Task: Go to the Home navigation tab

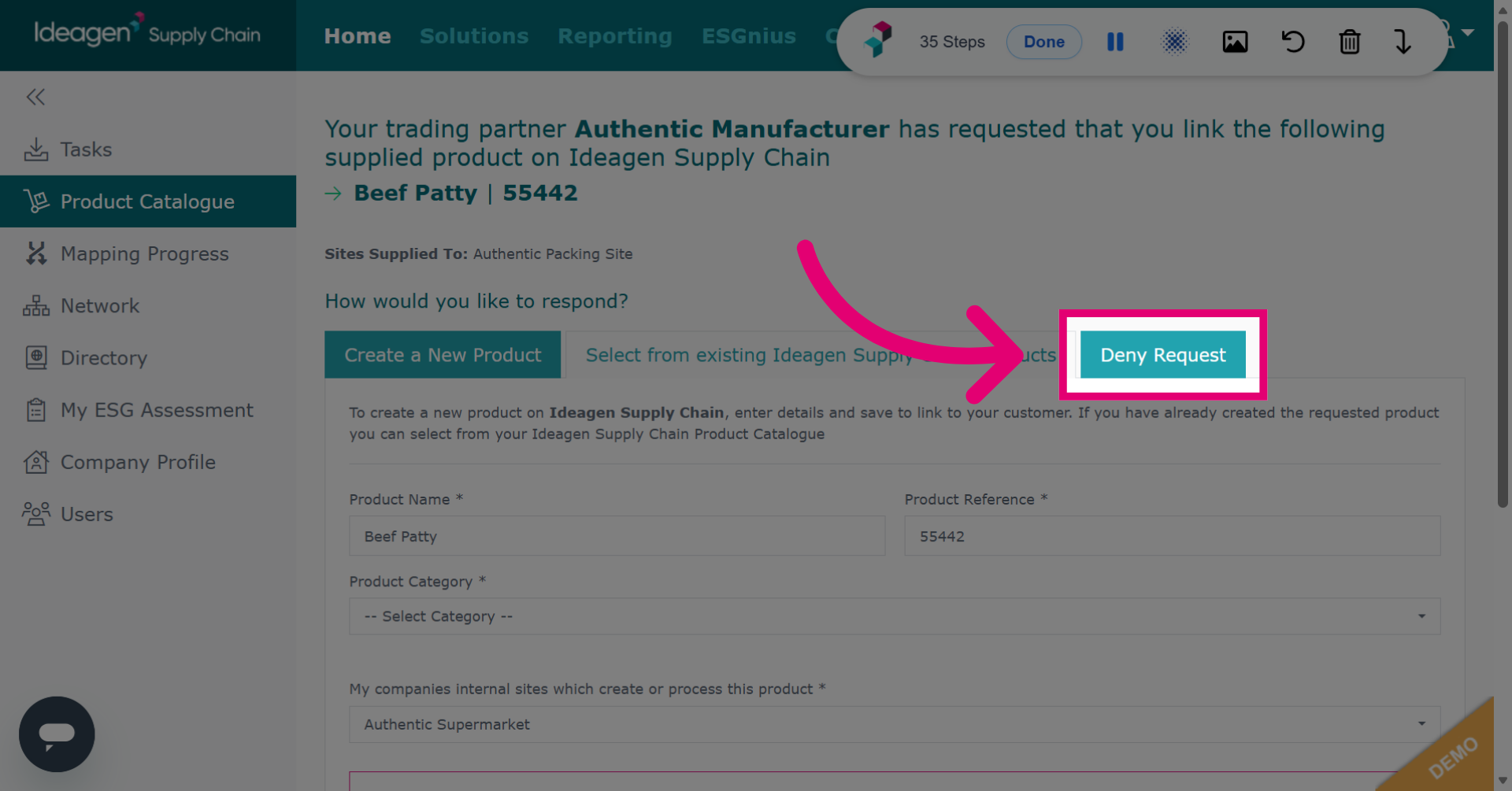Action: 358,36
